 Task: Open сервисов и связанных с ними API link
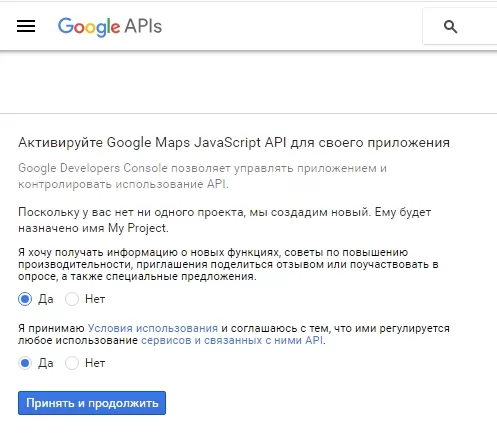[232, 340]
